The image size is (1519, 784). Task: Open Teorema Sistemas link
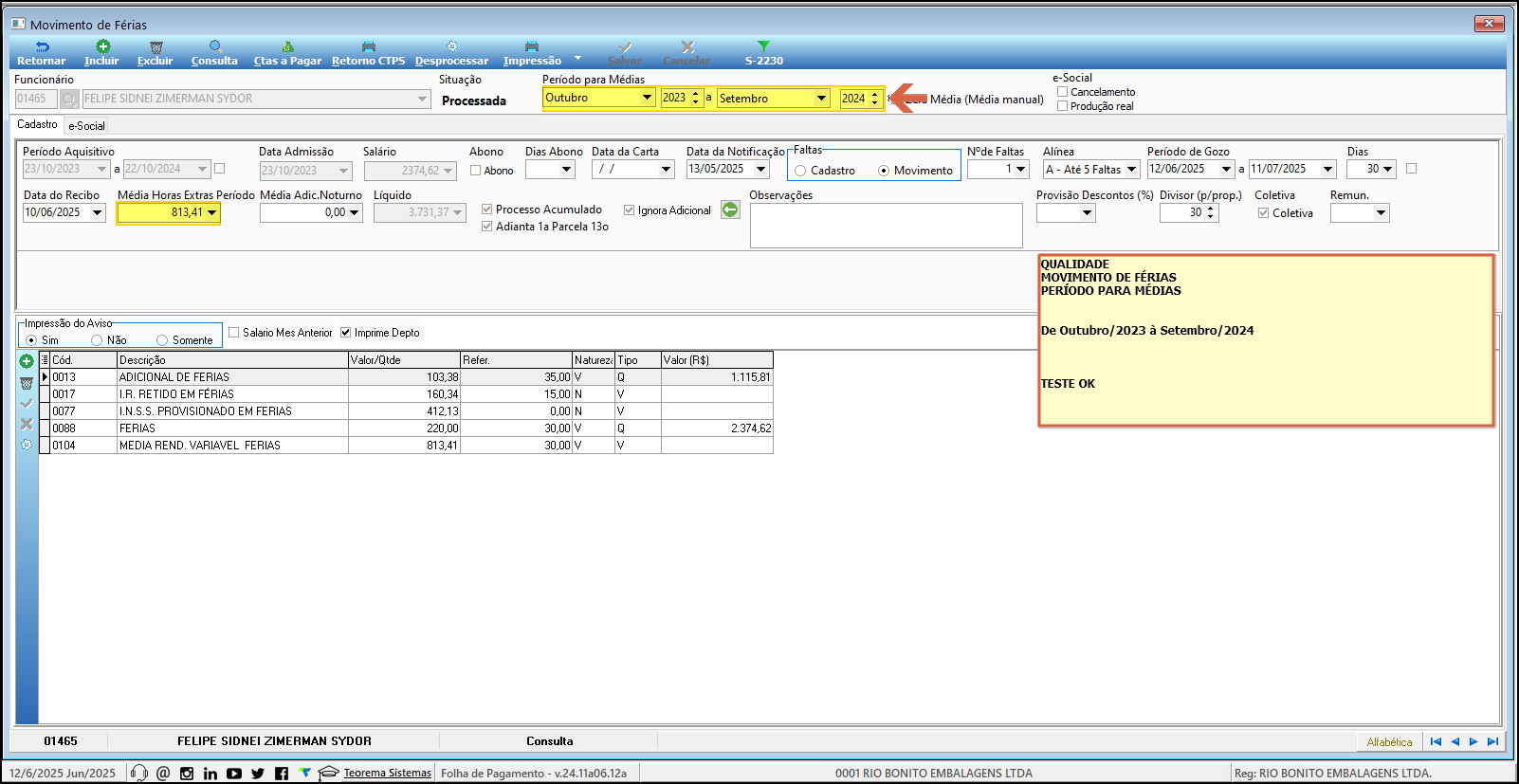[x=387, y=773]
